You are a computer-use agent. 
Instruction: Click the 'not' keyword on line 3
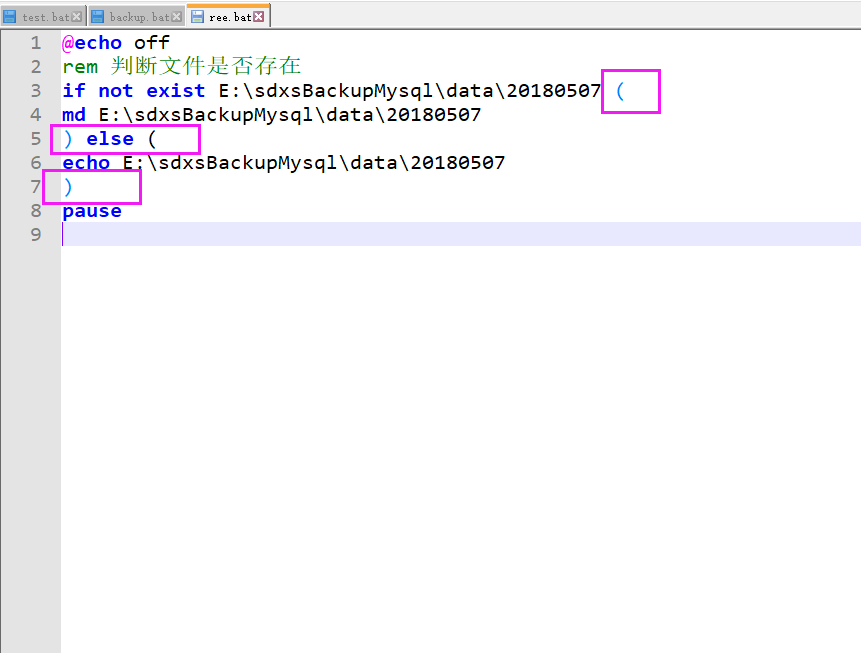click(116, 91)
